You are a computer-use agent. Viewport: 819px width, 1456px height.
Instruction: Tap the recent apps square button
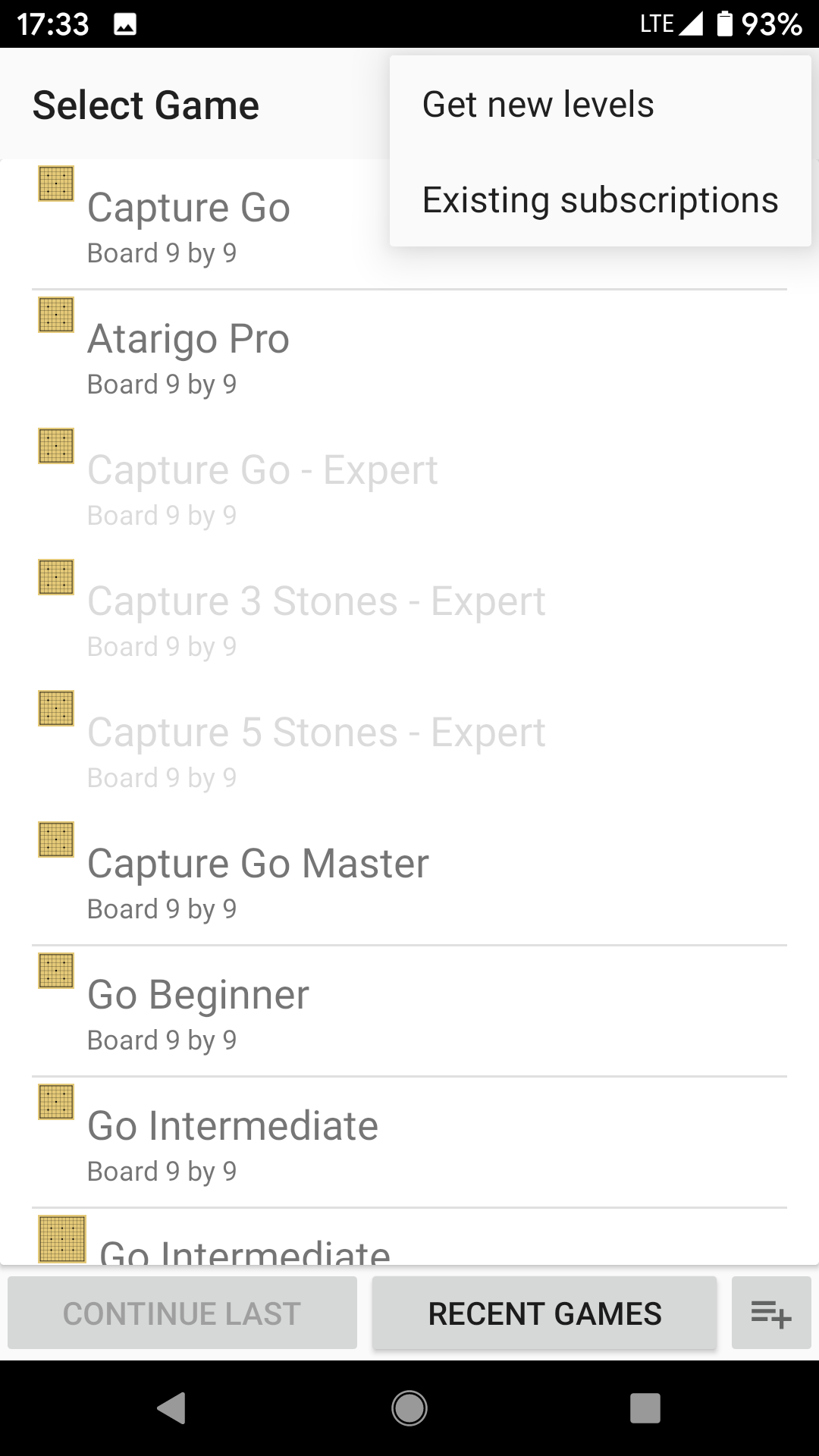645,1408
